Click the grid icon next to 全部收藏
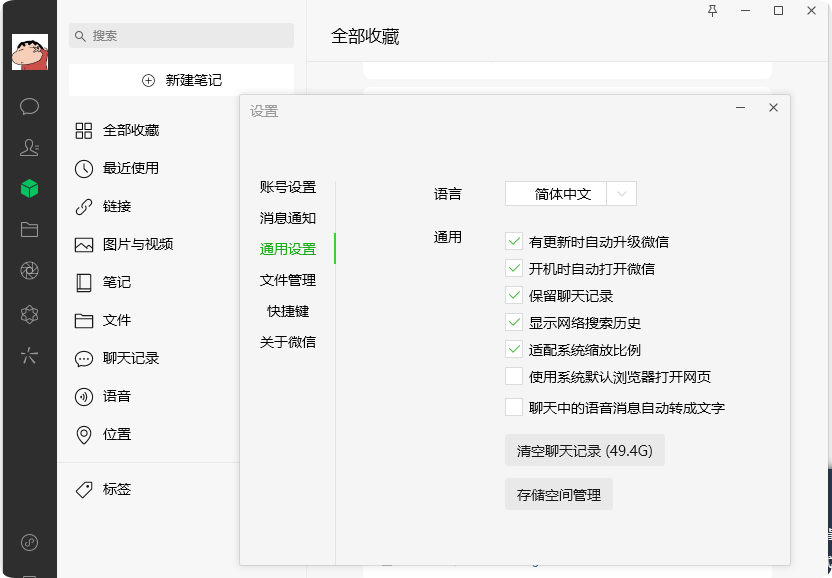The image size is (832, 578). coord(84,131)
